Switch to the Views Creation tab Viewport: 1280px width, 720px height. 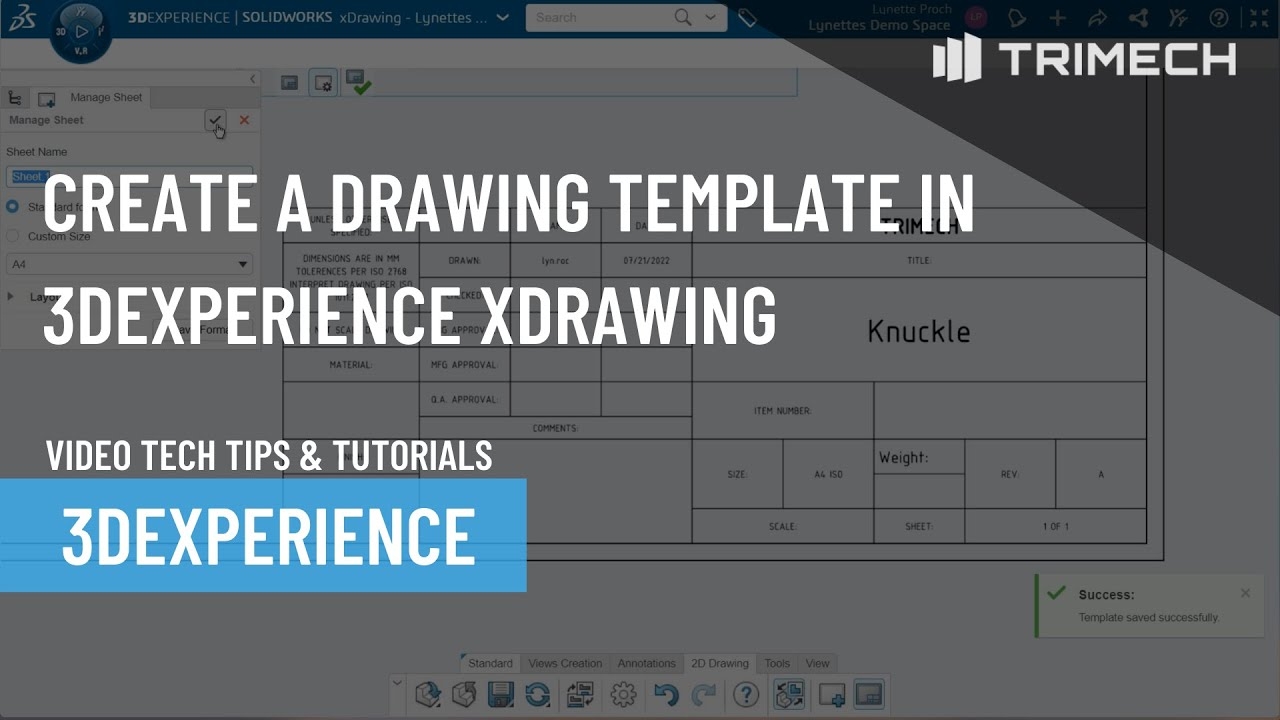[565, 663]
